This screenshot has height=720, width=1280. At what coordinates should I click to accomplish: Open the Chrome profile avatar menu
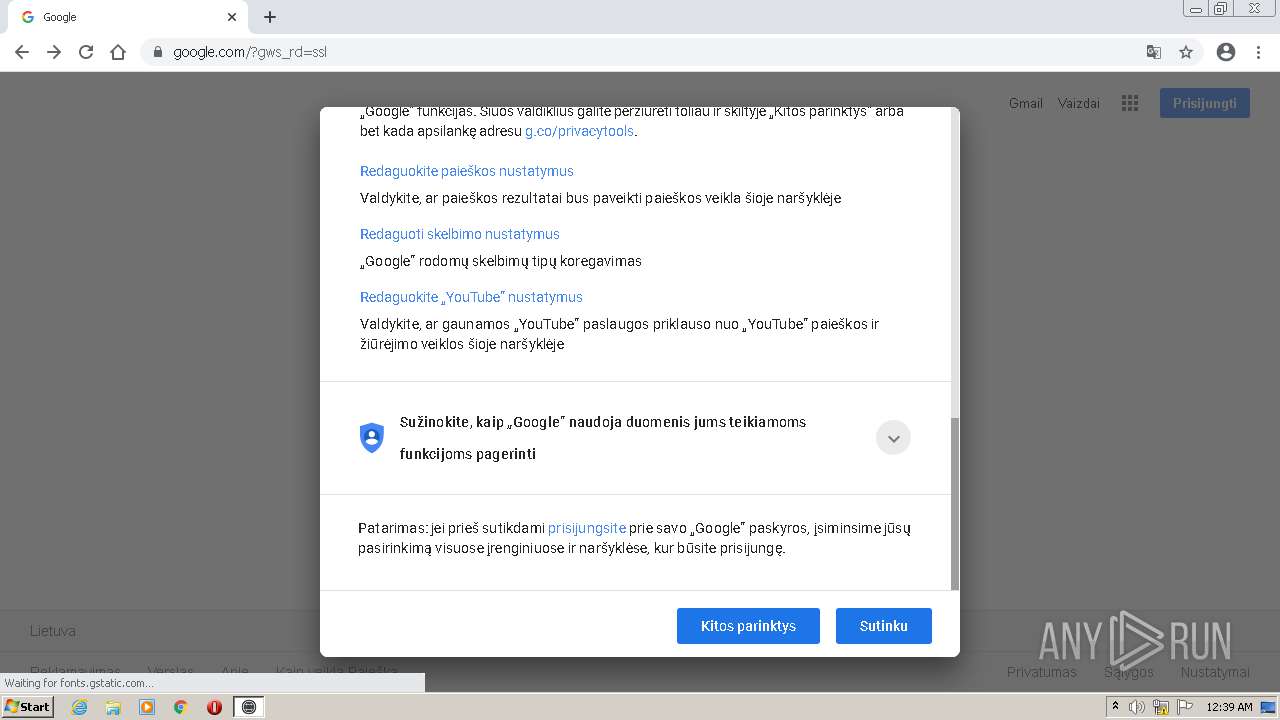click(1226, 52)
